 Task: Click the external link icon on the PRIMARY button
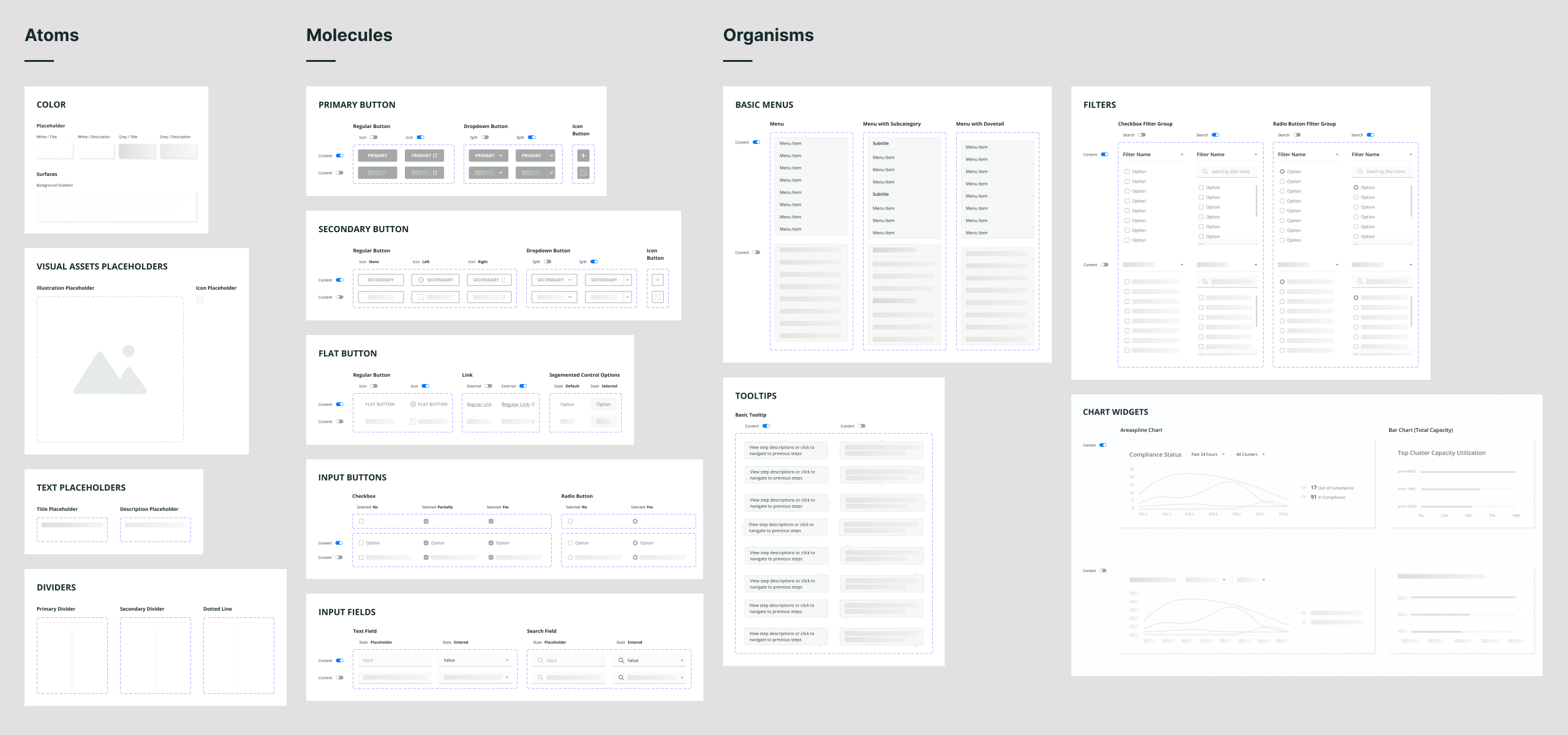coord(435,155)
